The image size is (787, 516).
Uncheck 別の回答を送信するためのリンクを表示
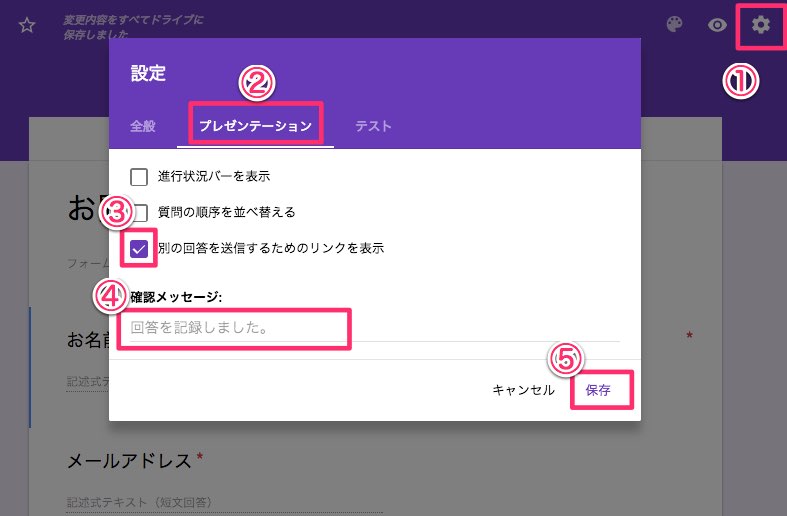point(139,248)
